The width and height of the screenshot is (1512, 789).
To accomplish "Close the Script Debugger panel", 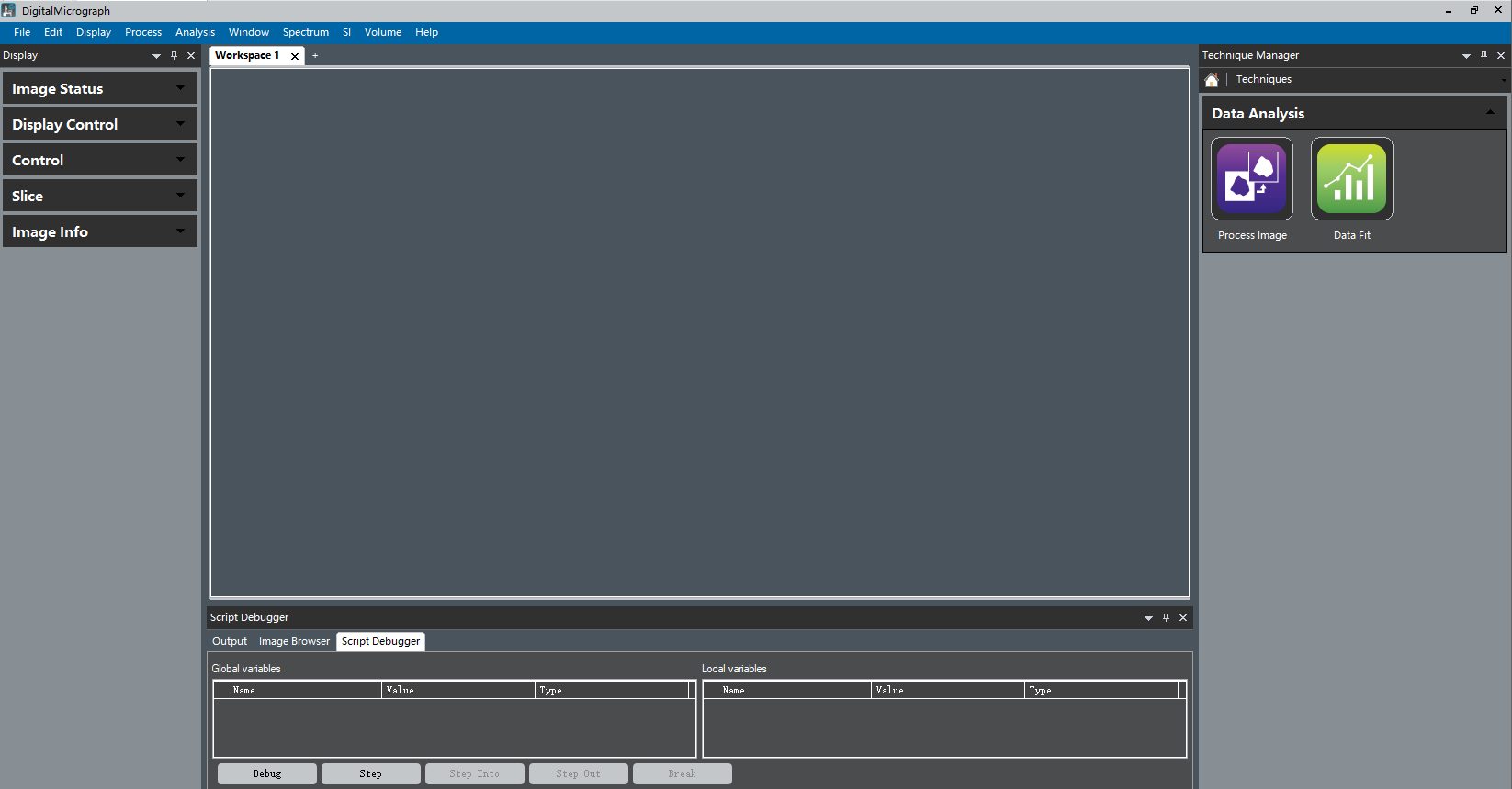I will 1183,617.
